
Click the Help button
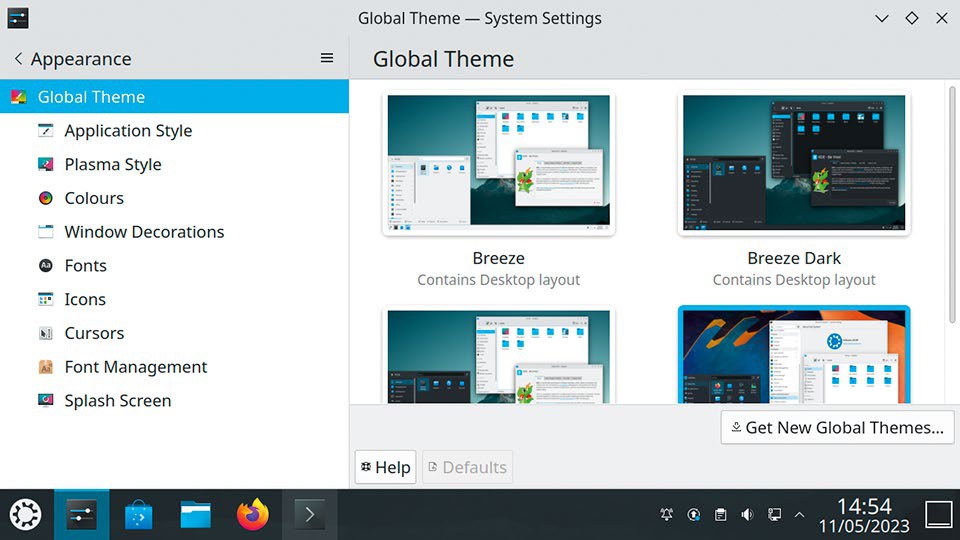tap(386, 467)
